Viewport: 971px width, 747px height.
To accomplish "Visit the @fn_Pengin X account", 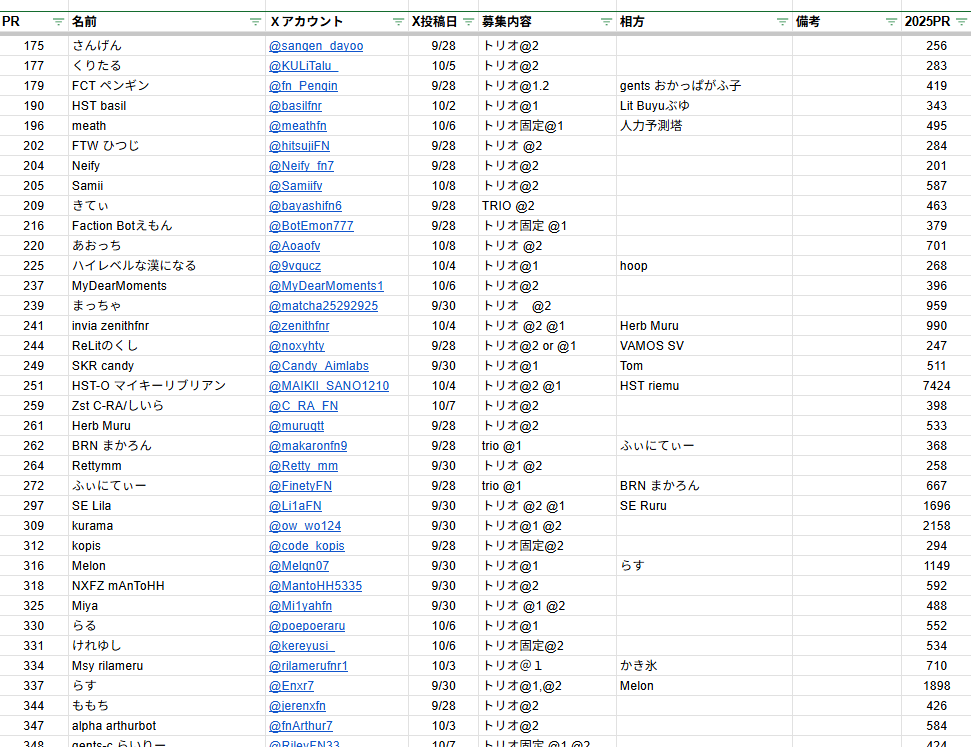I will click(303, 86).
